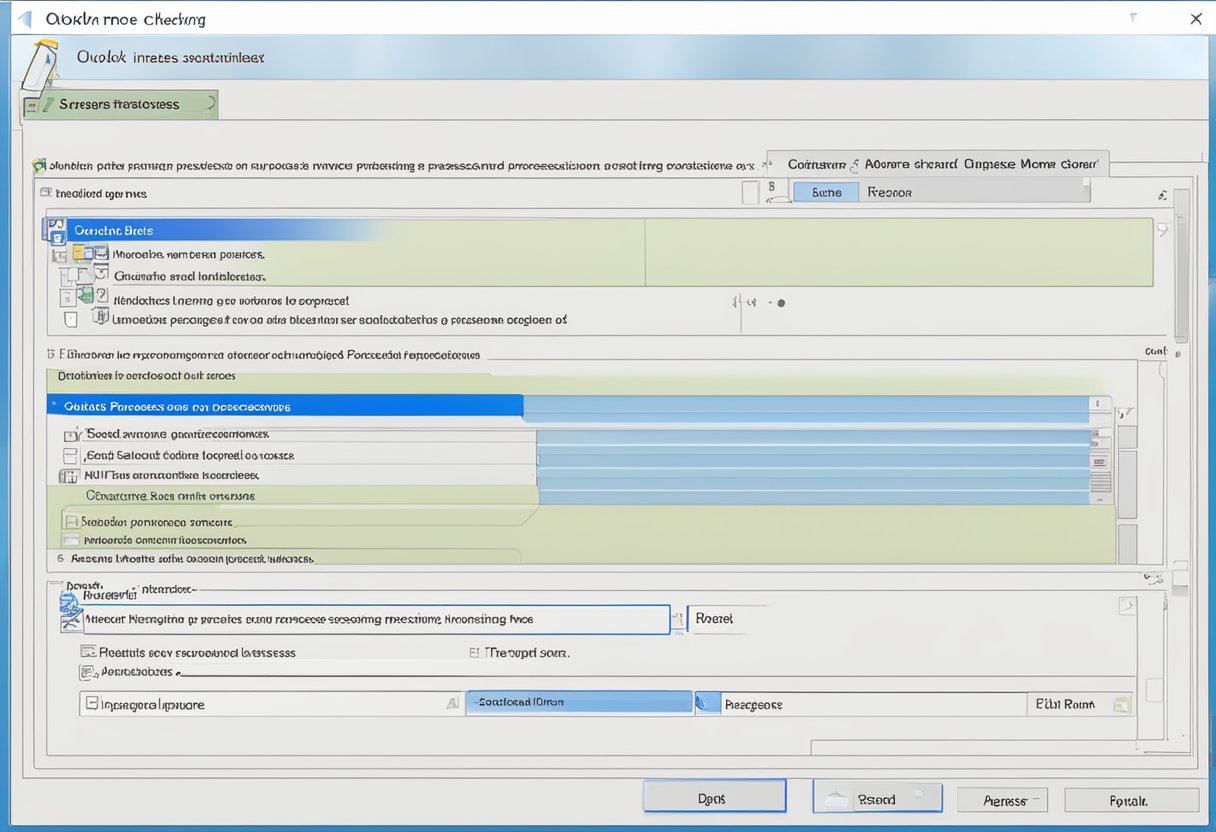Switch to the Coitraran tab

[816, 164]
